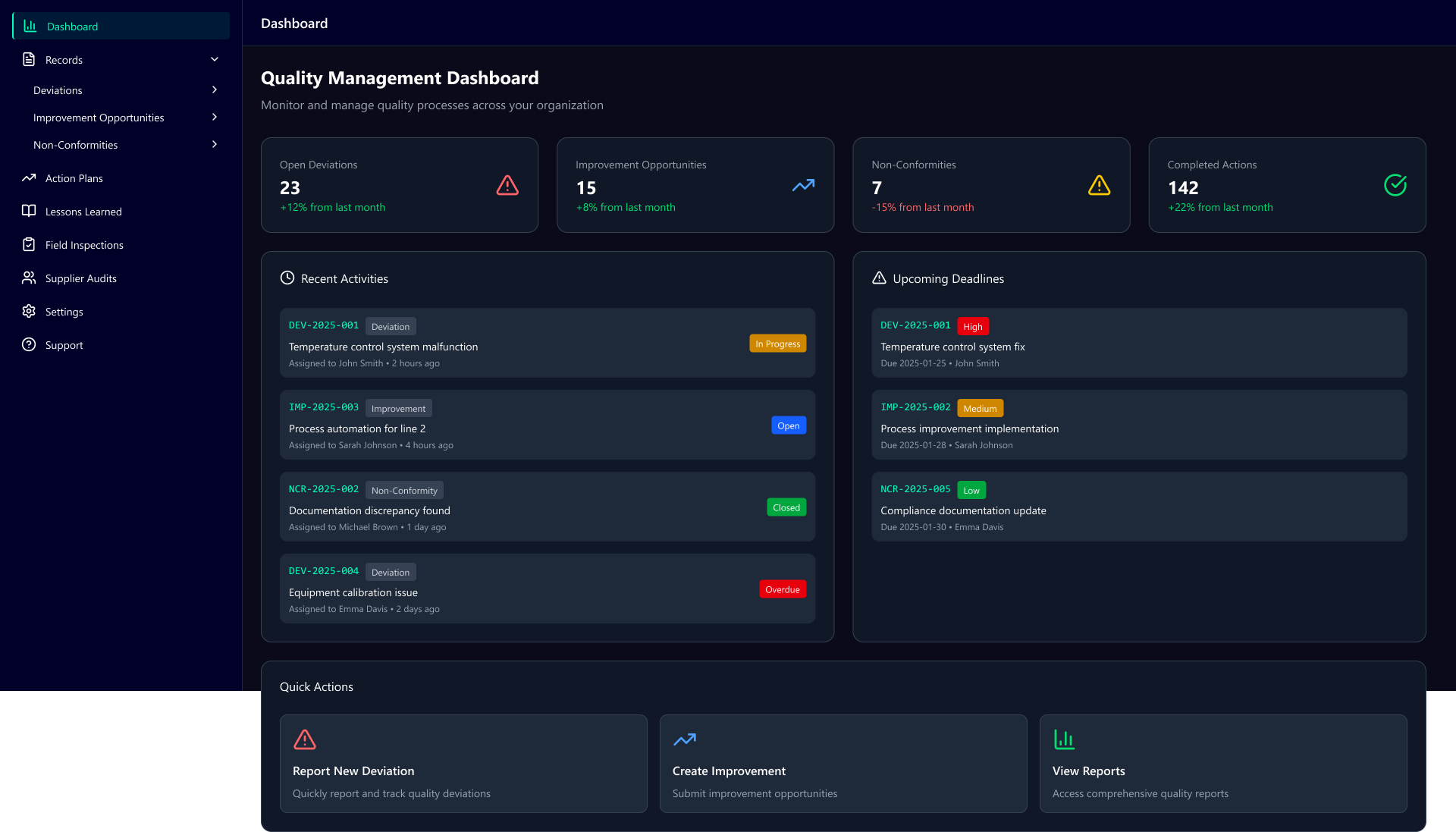Click the trend icon in Create Improvement card

(685, 739)
